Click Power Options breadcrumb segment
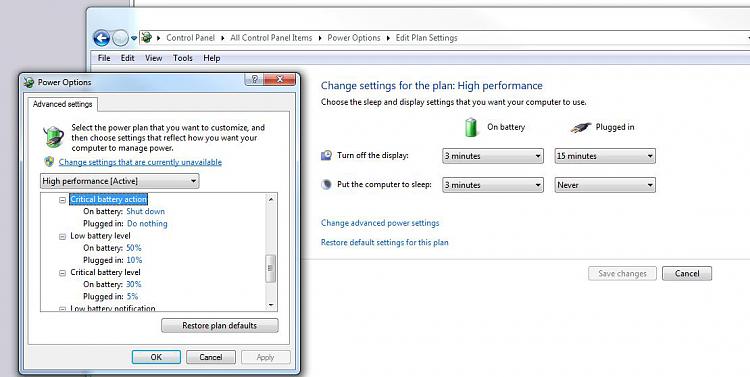 point(354,38)
